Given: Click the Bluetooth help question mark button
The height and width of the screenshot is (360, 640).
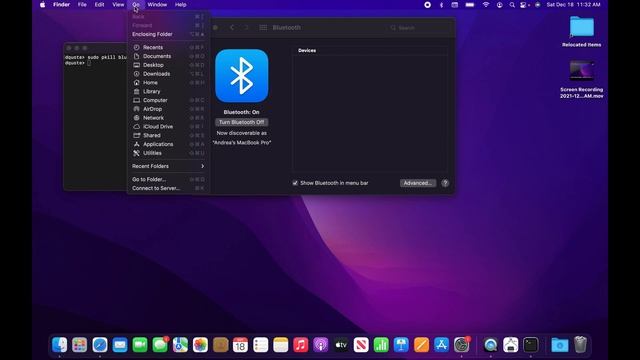Looking at the screenshot, I should [x=445, y=183].
